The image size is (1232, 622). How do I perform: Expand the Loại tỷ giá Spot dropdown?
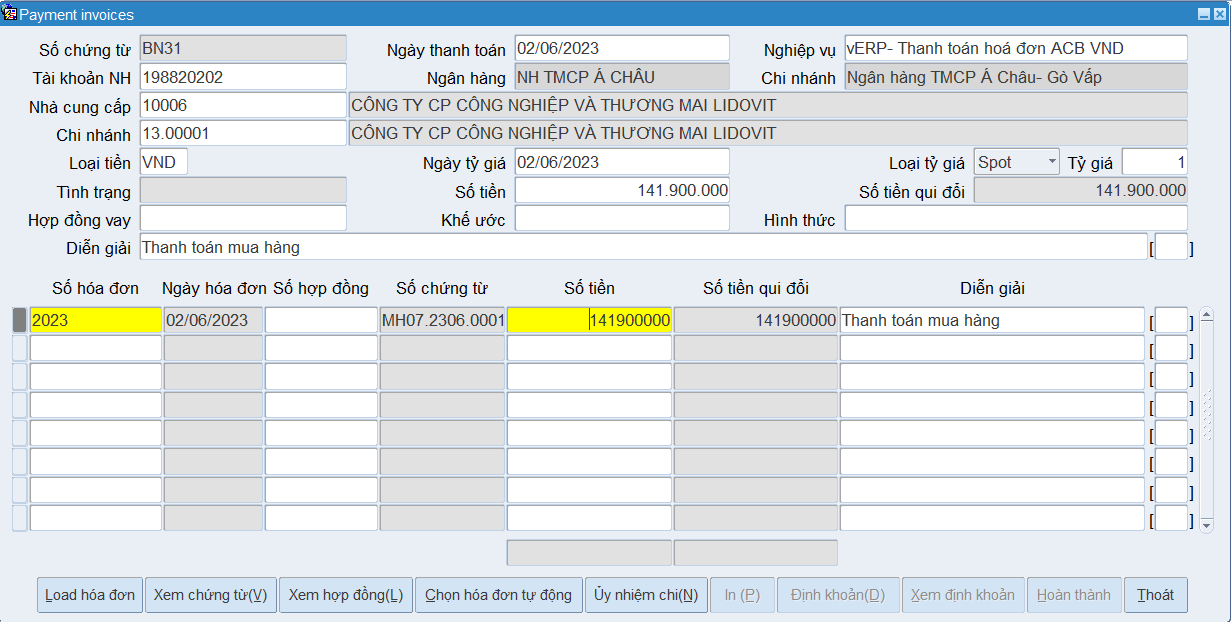point(1051,162)
